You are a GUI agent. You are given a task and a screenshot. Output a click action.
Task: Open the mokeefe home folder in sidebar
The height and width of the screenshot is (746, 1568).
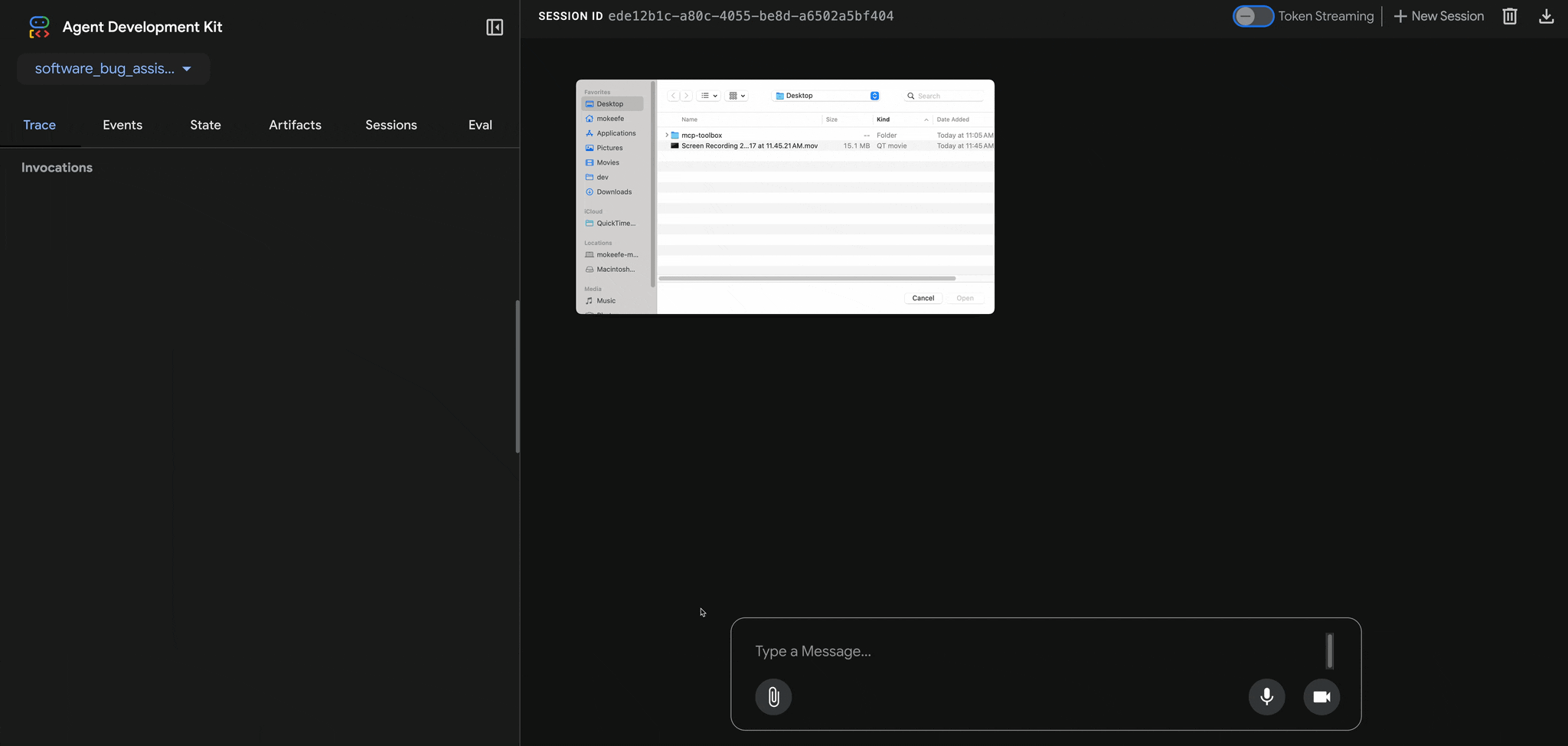612,119
